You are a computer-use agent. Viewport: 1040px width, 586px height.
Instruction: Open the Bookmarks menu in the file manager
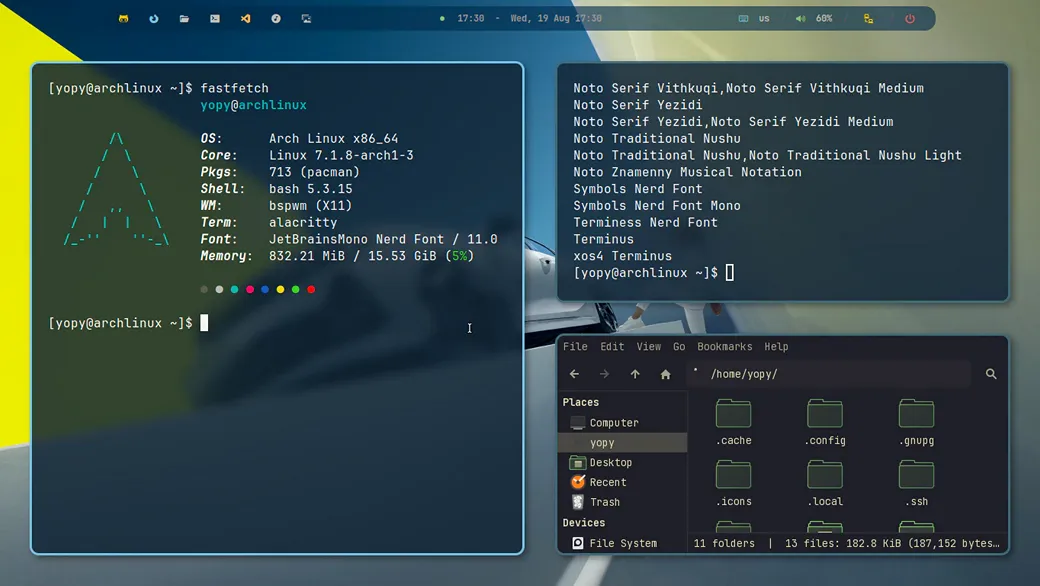pyautogui.click(x=725, y=347)
